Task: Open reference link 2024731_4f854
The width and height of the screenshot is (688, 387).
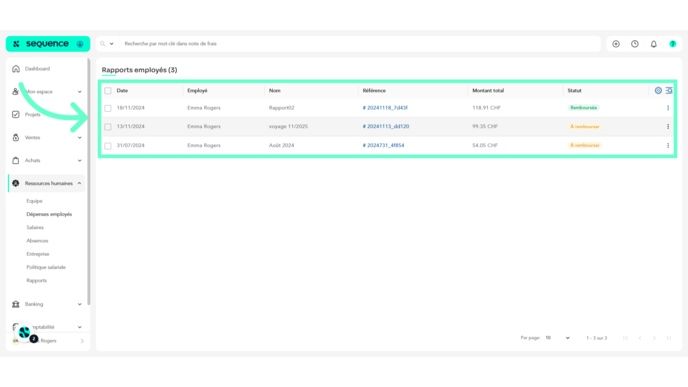Action: [x=383, y=145]
